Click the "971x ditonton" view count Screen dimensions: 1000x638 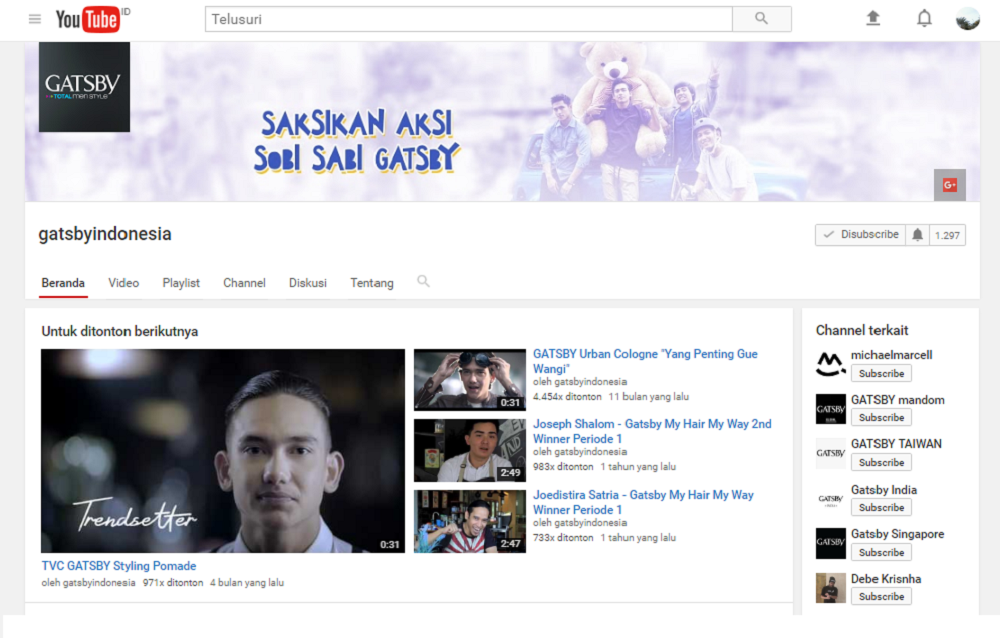pyautogui.click(x=173, y=582)
